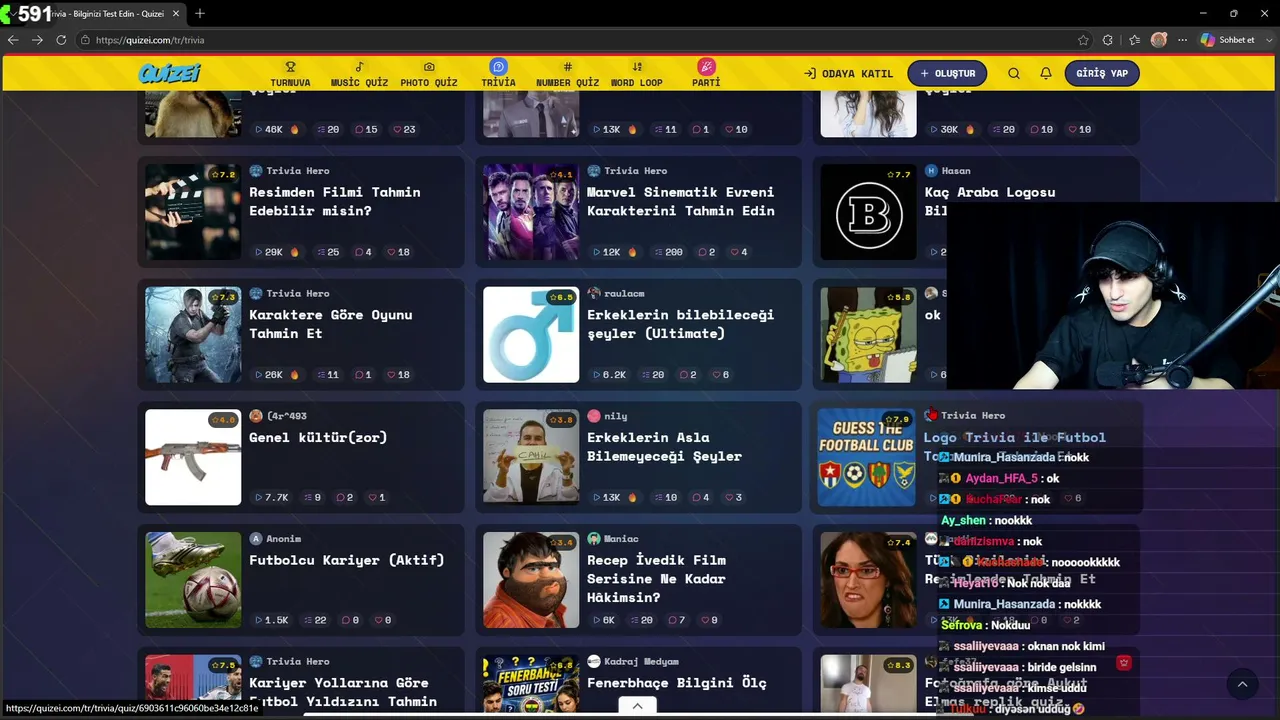Image resolution: width=1280 pixels, height=720 pixels.
Task: Click the male symbol thumbnail
Action: (531, 335)
